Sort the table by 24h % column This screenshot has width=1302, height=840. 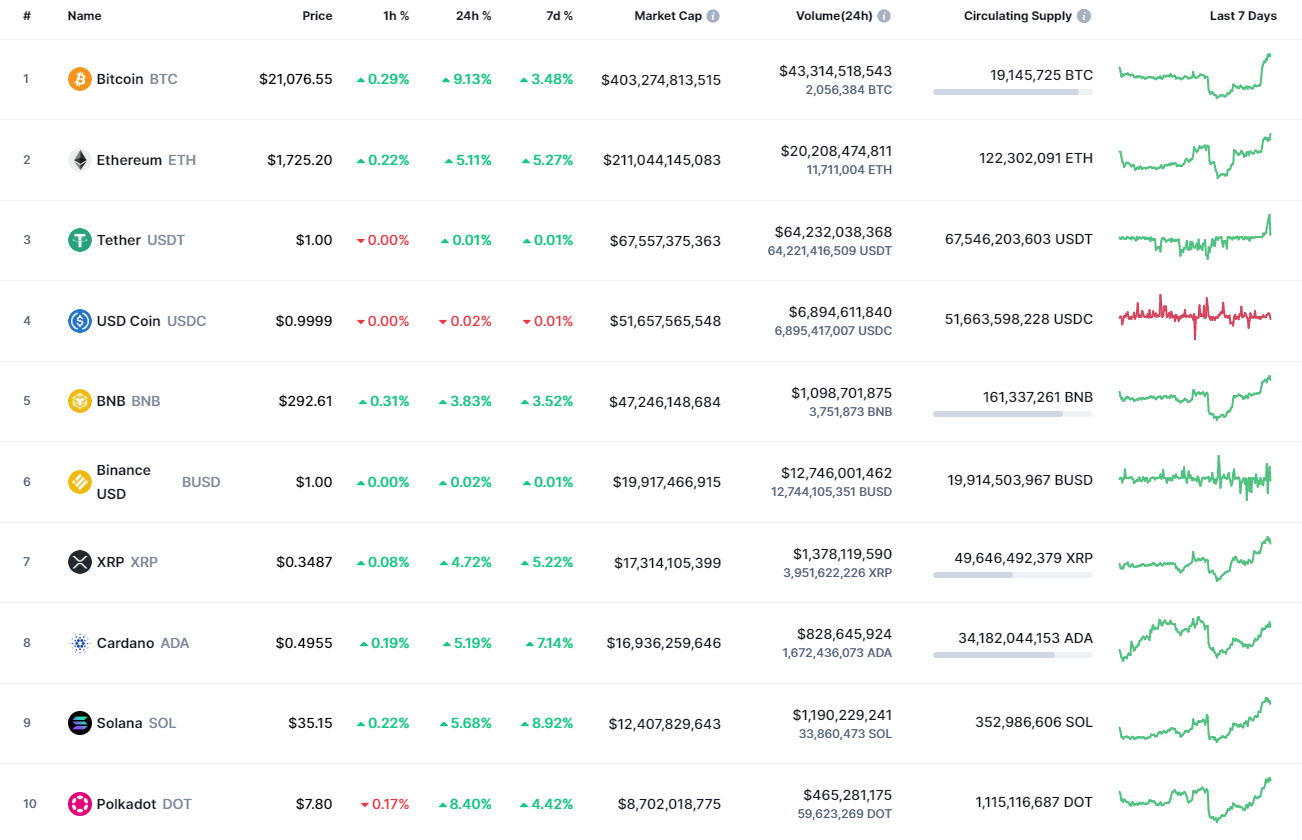pyautogui.click(x=473, y=15)
